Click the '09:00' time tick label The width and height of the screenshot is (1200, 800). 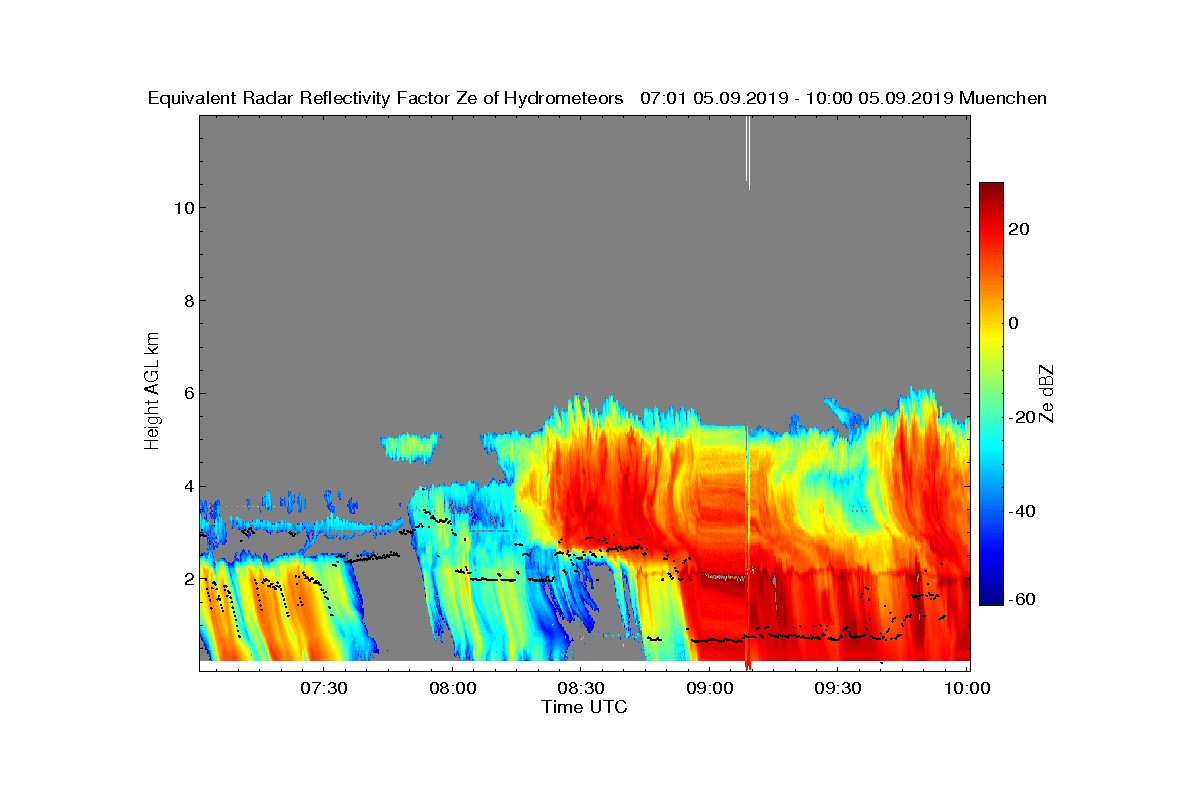coord(710,688)
